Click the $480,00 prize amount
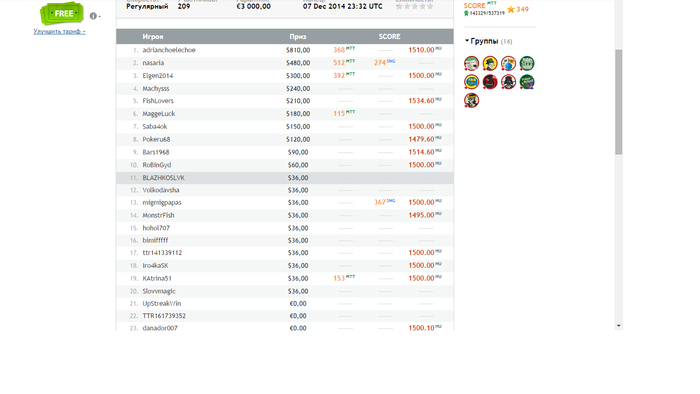 298,63
